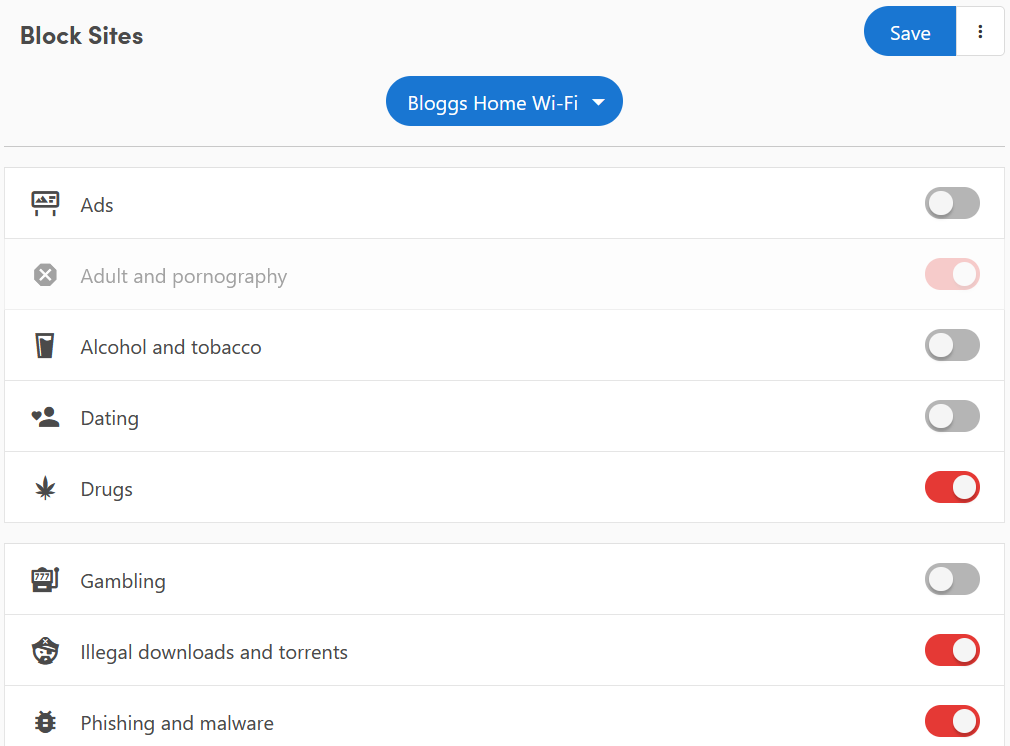Toggle the Dating block switch
The image size is (1010, 746).
coord(952,416)
